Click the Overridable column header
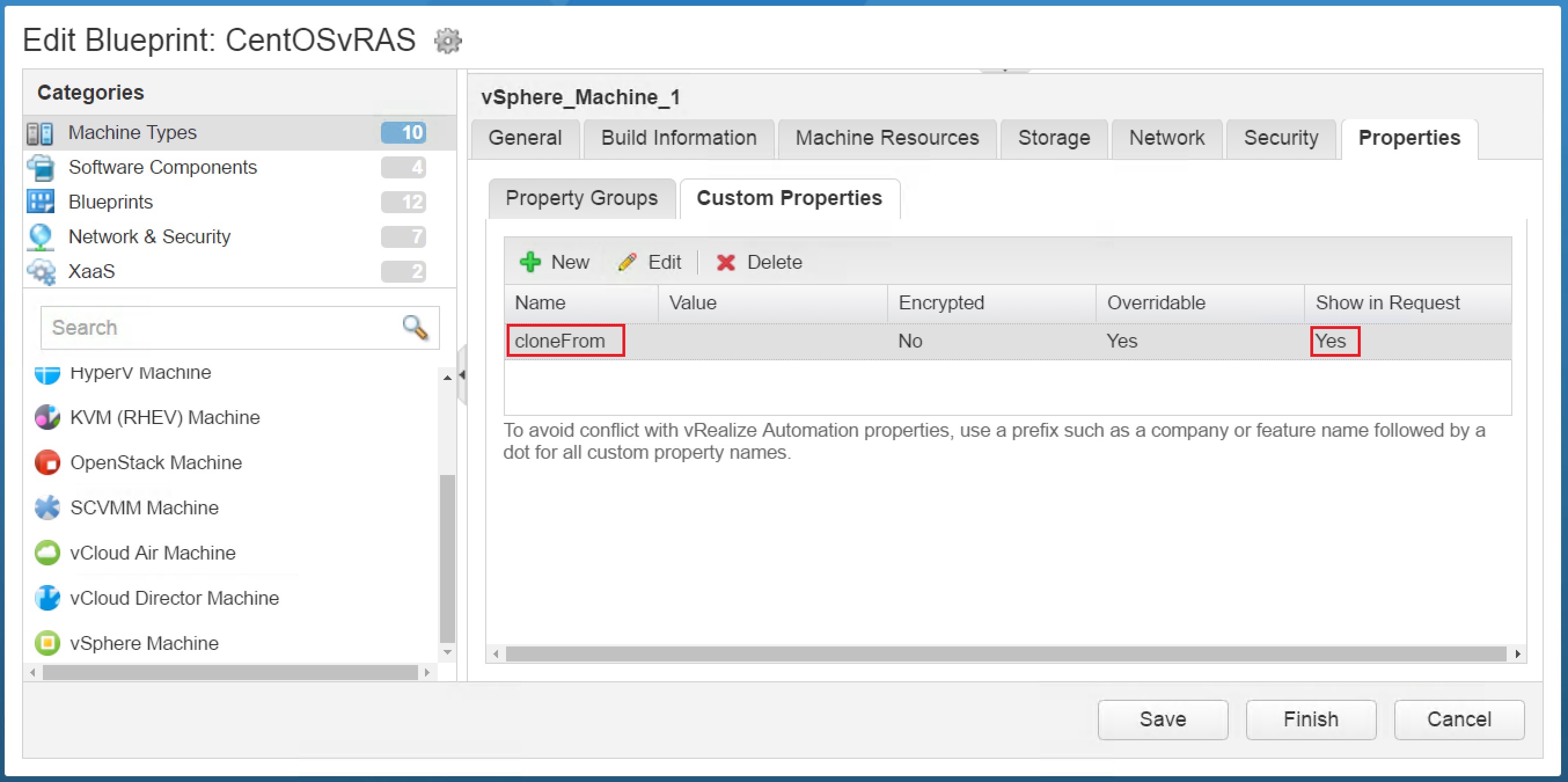Screen dimensions: 1568x782 [1200, 303]
